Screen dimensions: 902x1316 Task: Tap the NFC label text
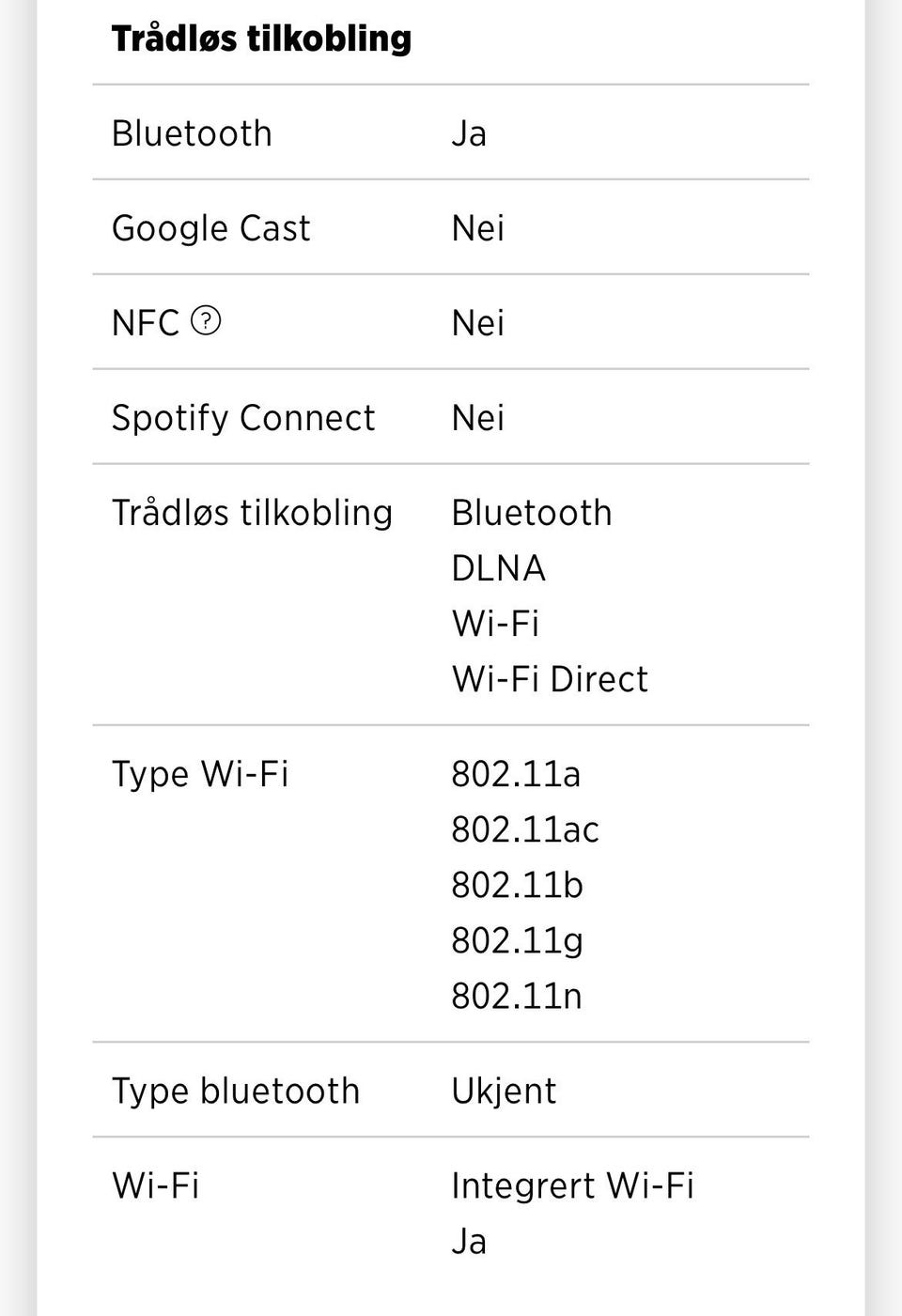tap(146, 323)
